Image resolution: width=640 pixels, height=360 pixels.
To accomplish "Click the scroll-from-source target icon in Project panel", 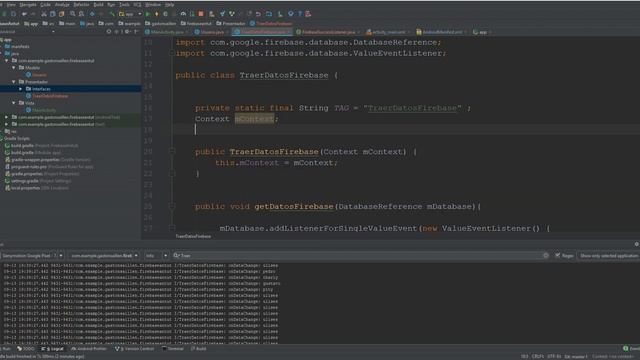I will 109,31.
